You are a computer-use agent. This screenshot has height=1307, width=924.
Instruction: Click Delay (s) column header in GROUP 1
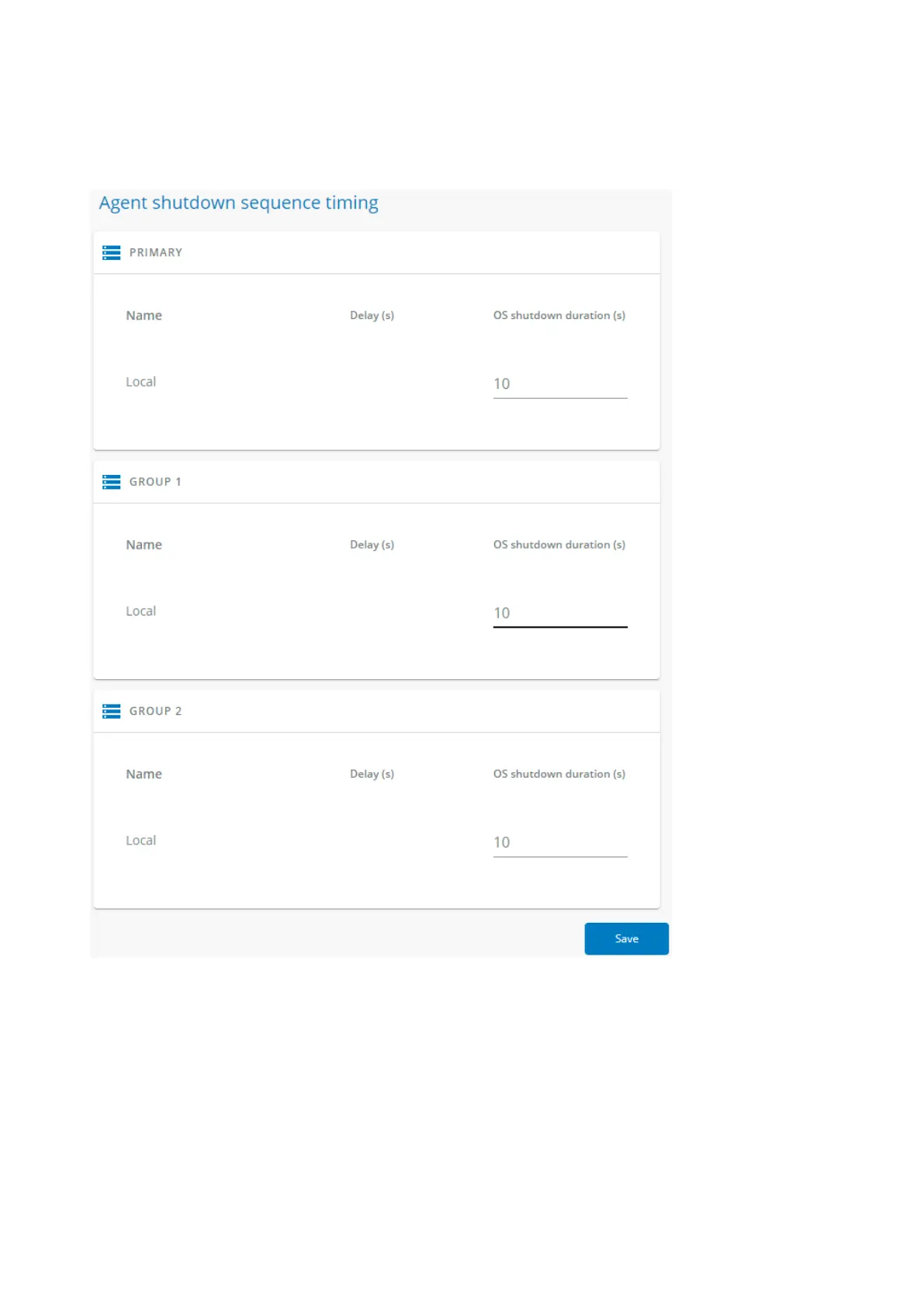(x=372, y=545)
